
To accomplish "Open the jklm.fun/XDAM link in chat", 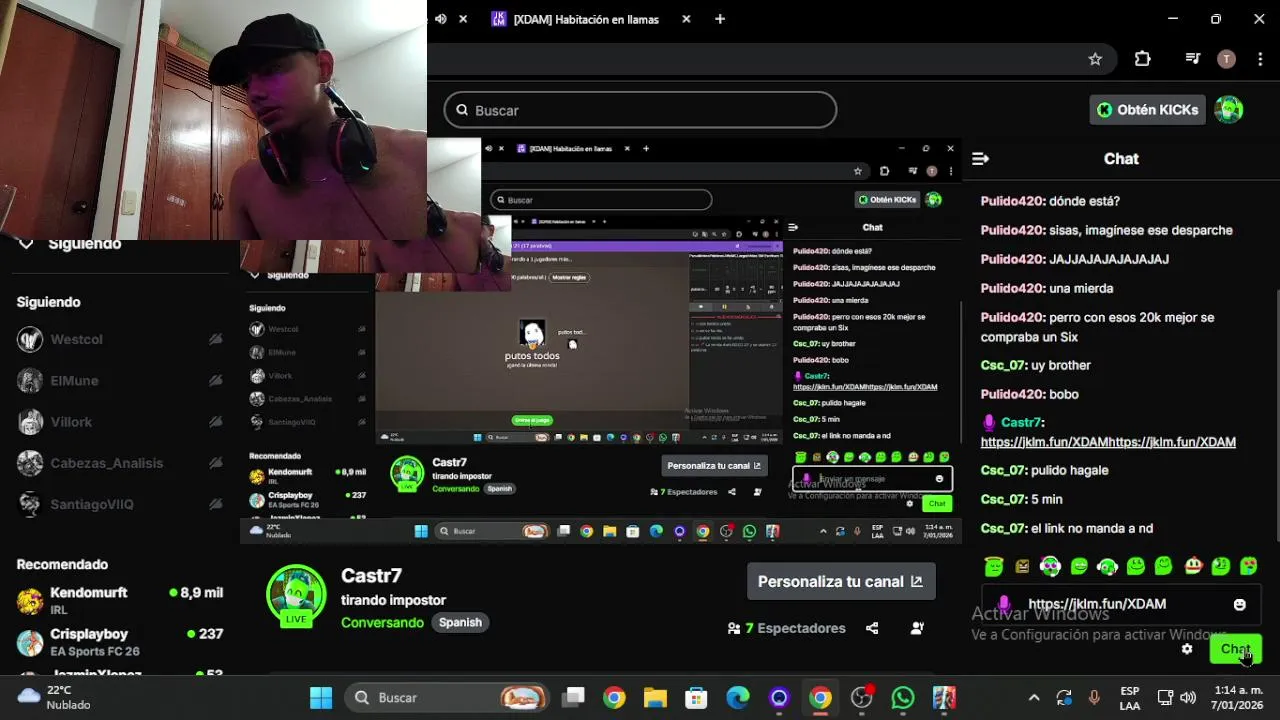I will (1108, 442).
